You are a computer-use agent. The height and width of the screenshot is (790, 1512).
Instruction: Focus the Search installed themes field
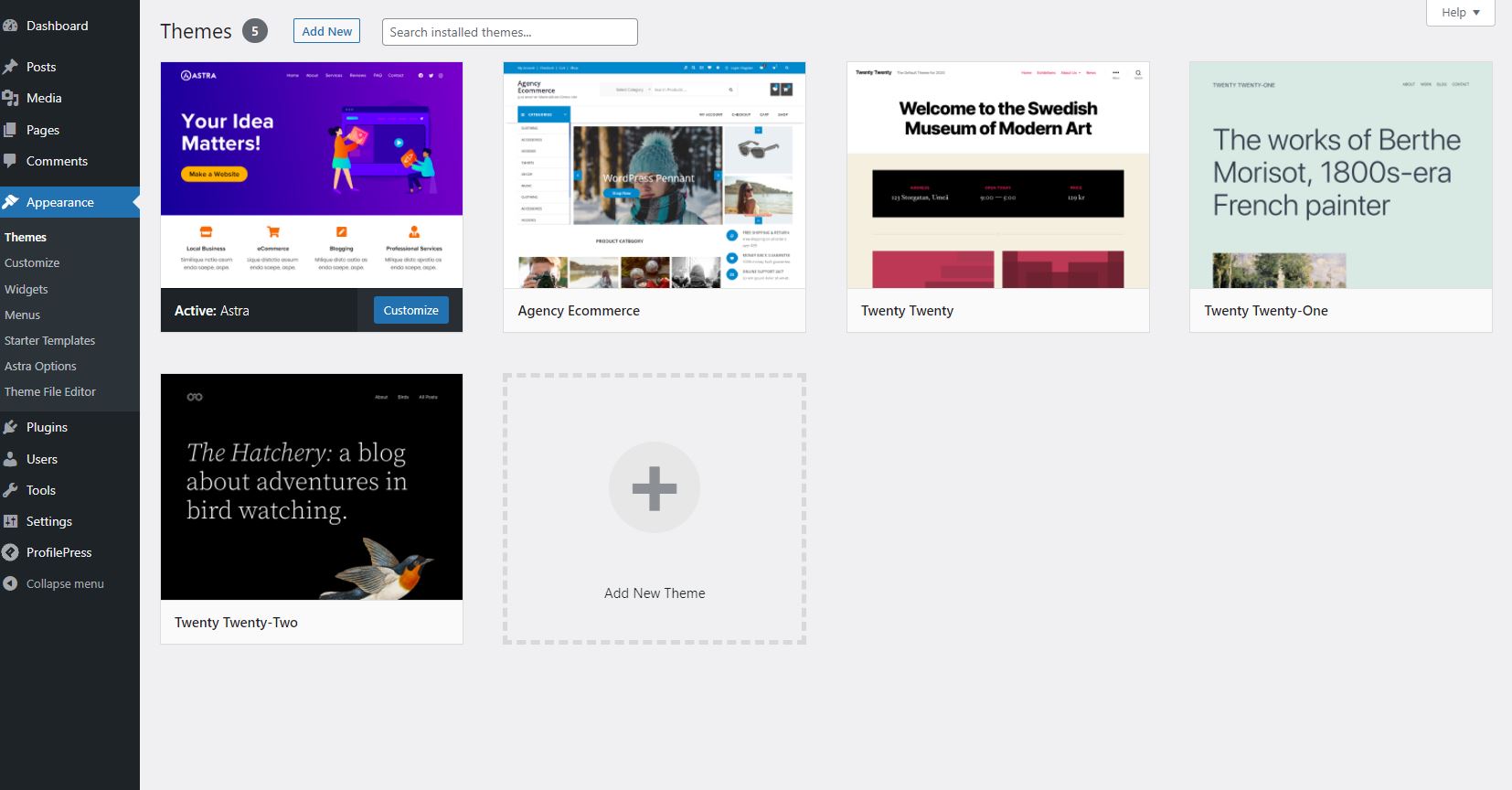click(x=510, y=32)
